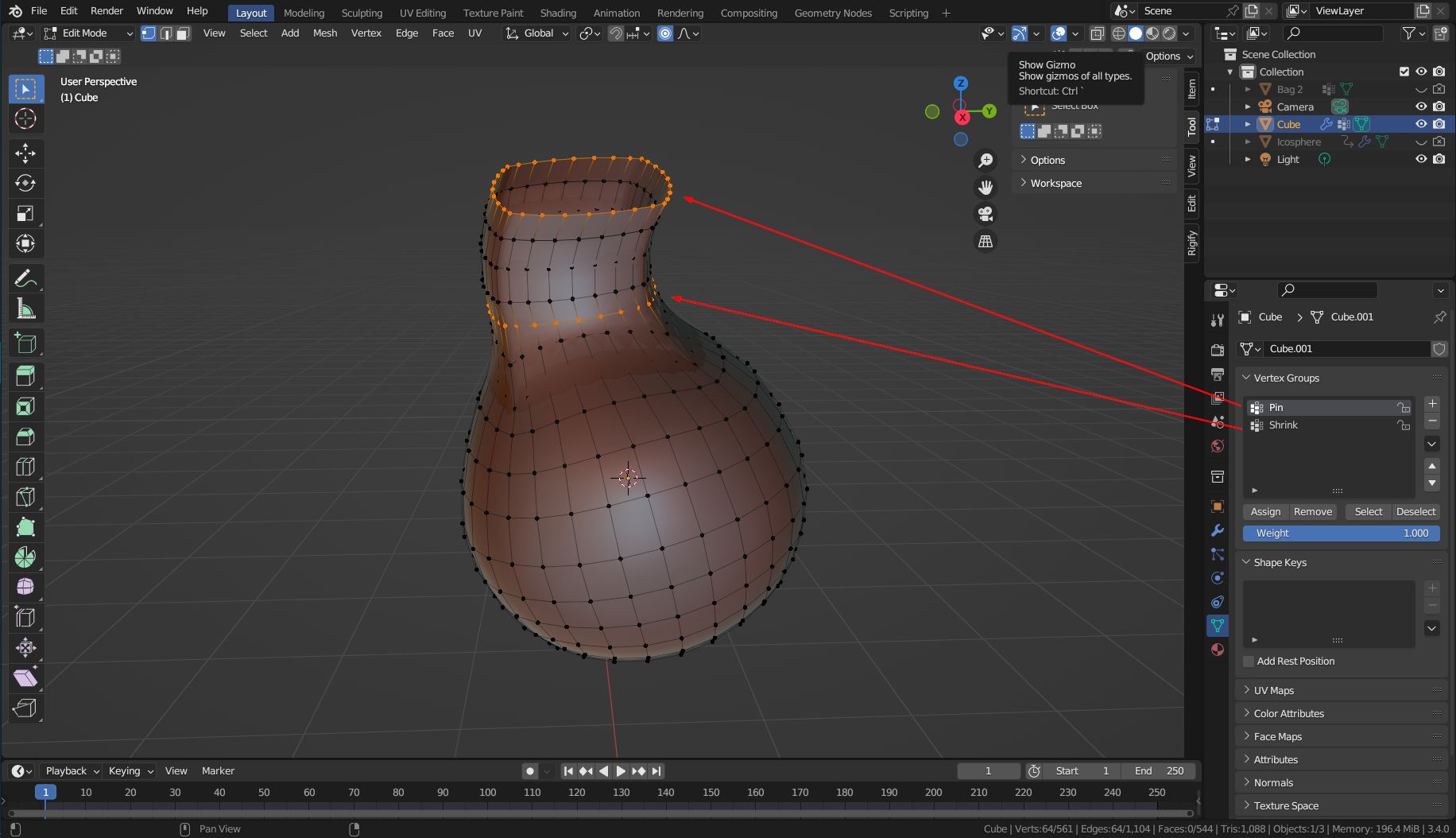
Task: Click Assign vertex group button
Action: coord(1265,512)
